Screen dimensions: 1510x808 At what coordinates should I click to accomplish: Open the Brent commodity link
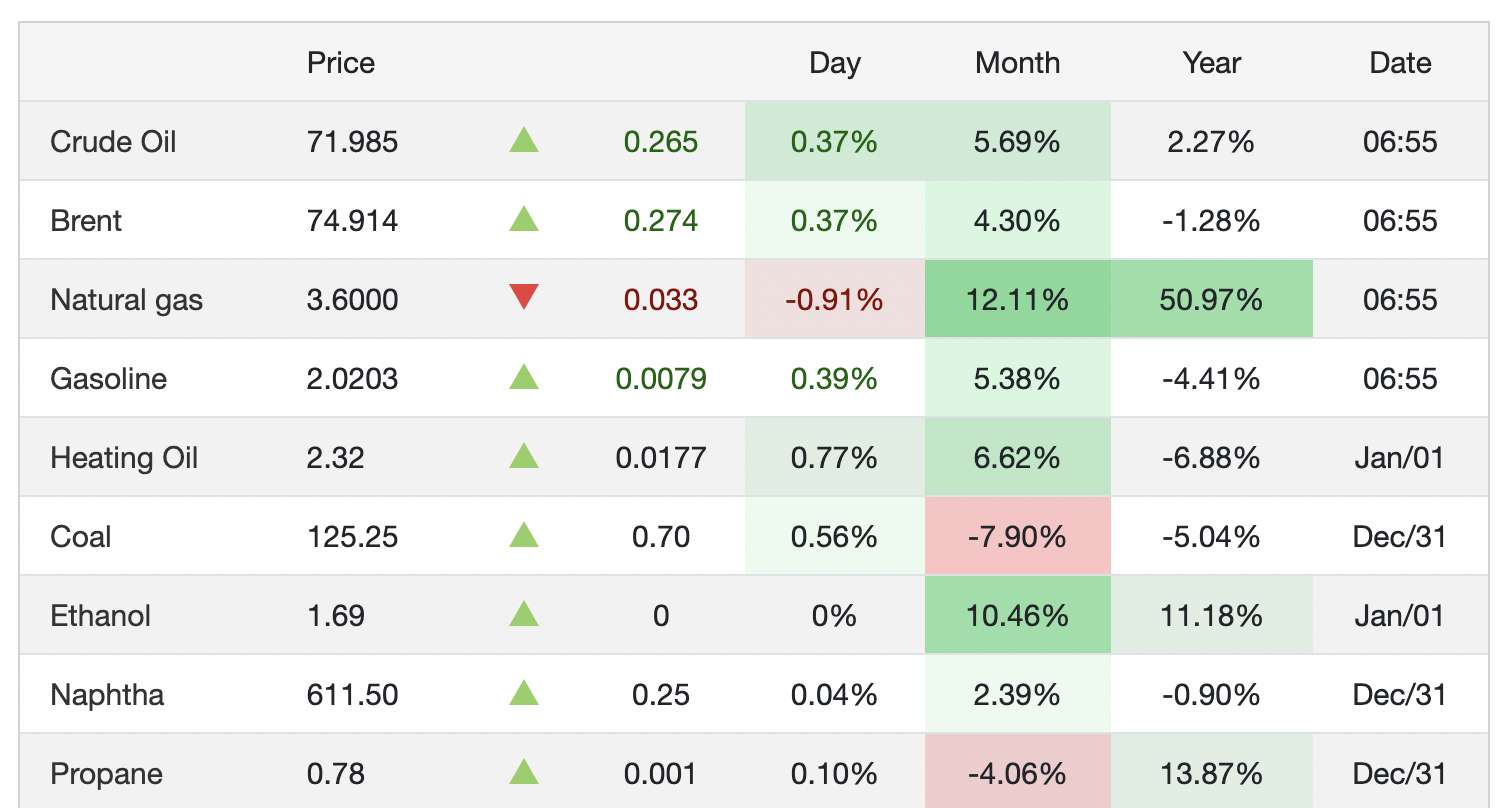tap(86, 221)
